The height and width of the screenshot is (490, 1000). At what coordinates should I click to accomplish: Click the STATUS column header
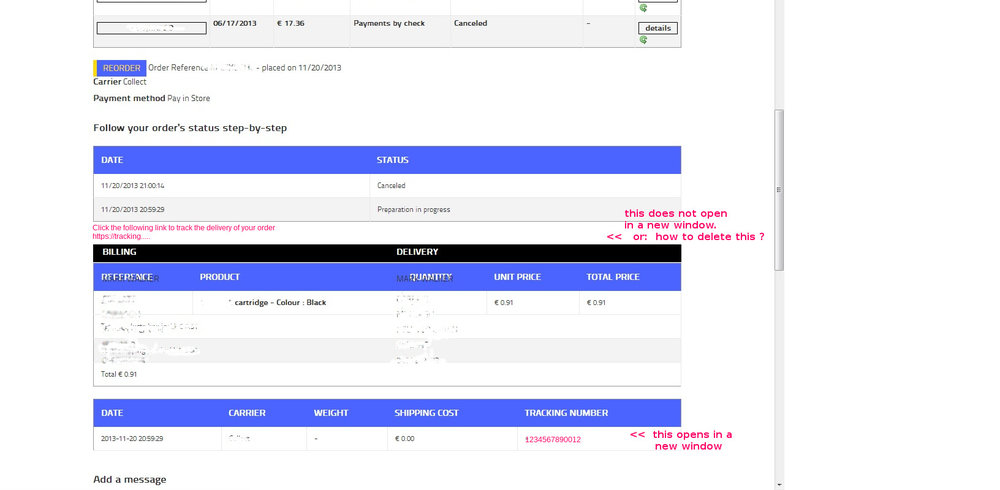click(x=392, y=160)
